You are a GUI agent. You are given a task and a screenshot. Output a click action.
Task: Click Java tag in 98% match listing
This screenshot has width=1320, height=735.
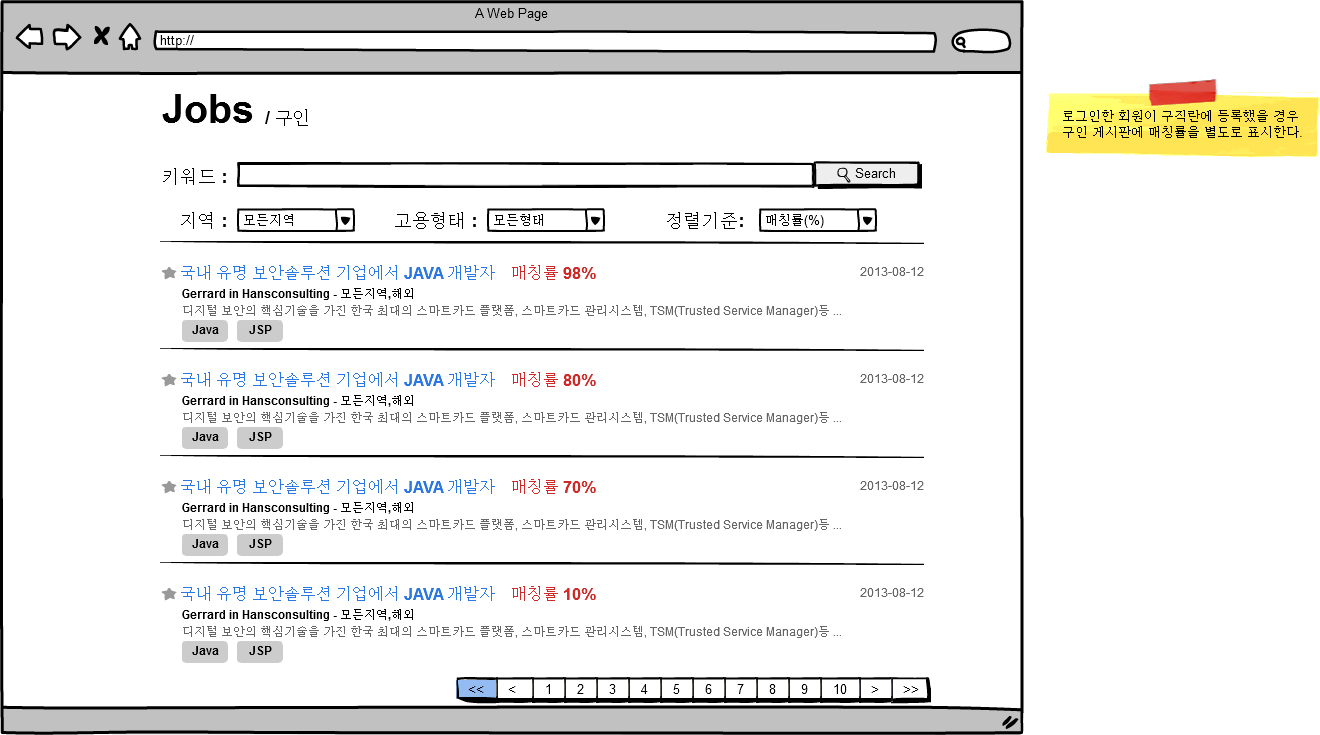tap(205, 331)
